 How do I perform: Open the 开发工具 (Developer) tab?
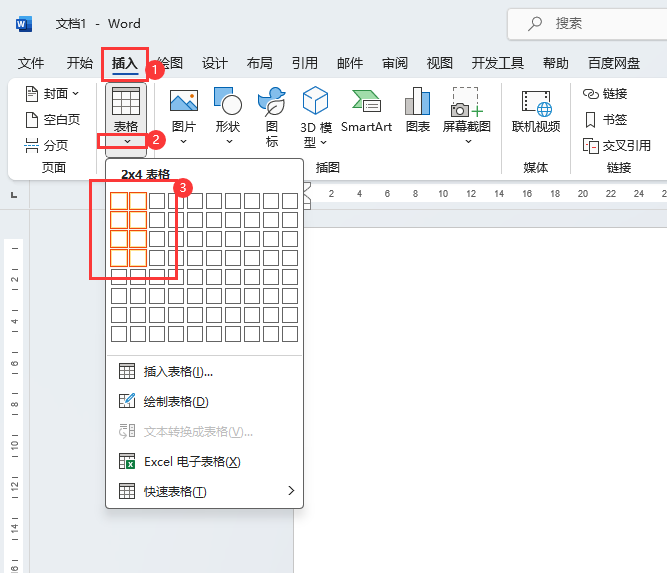tap(497, 63)
